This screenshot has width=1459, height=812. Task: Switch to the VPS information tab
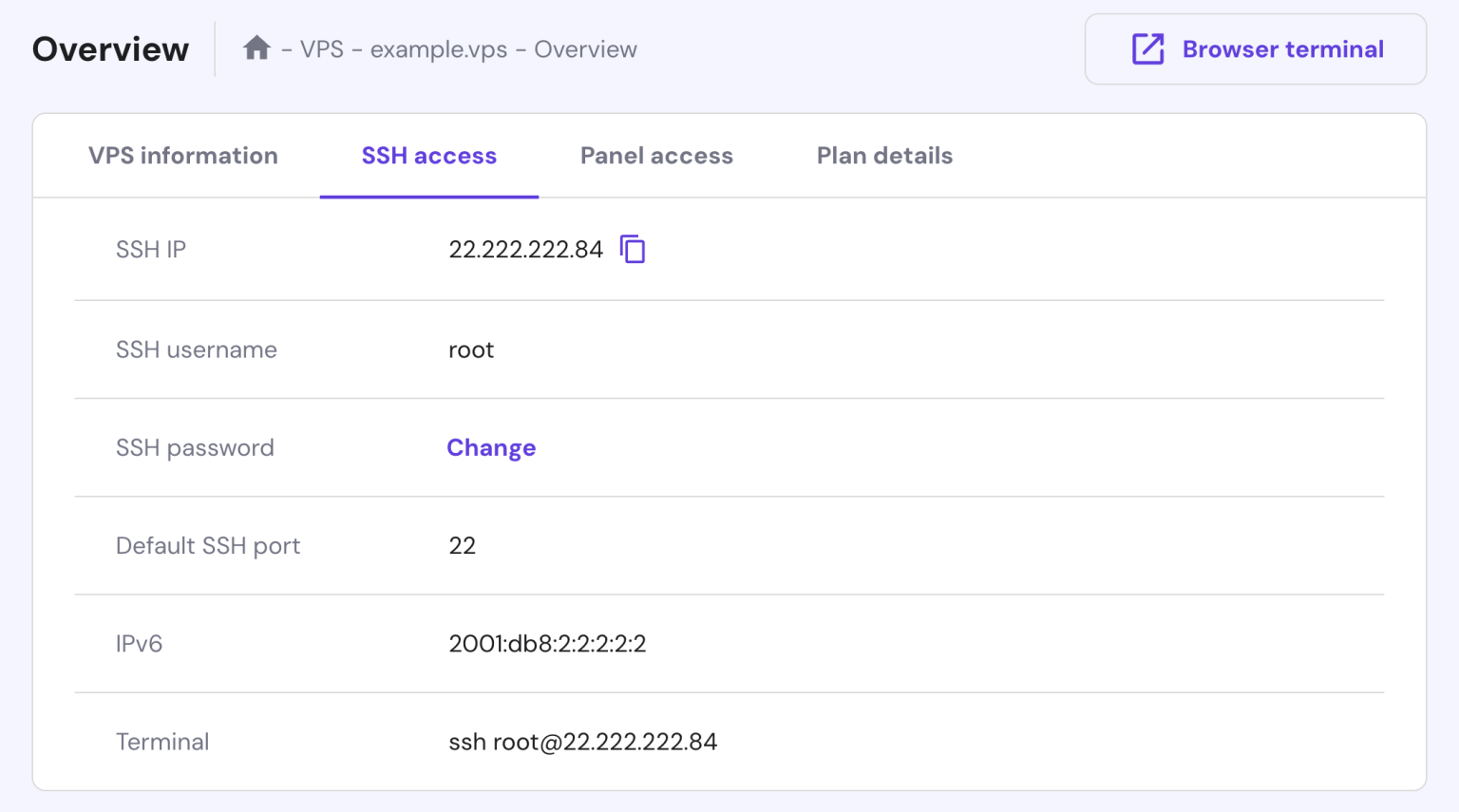(x=182, y=155)
